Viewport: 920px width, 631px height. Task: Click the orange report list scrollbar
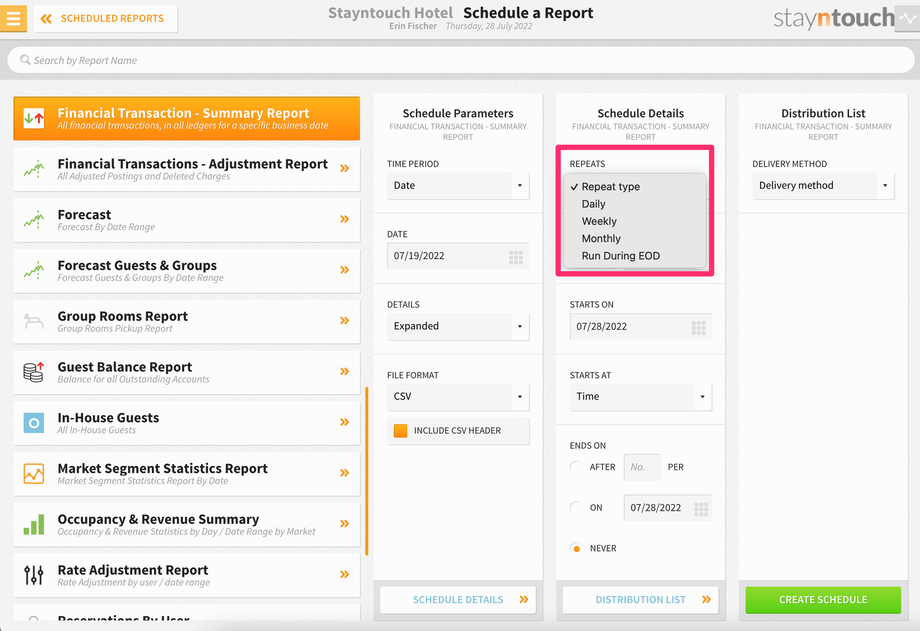pos(367,471)
